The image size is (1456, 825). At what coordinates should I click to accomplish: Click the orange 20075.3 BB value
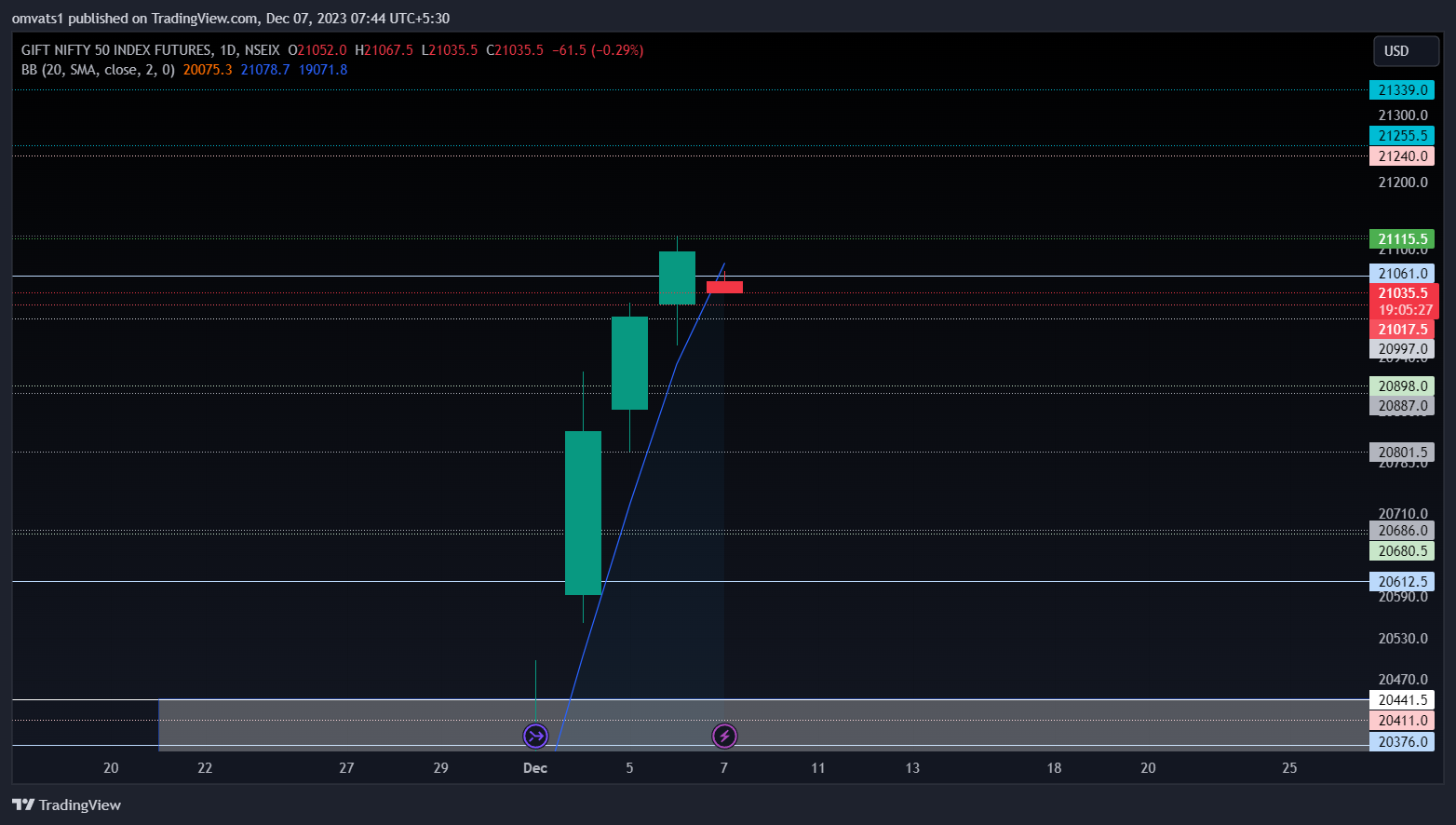(x=208, y=70)
